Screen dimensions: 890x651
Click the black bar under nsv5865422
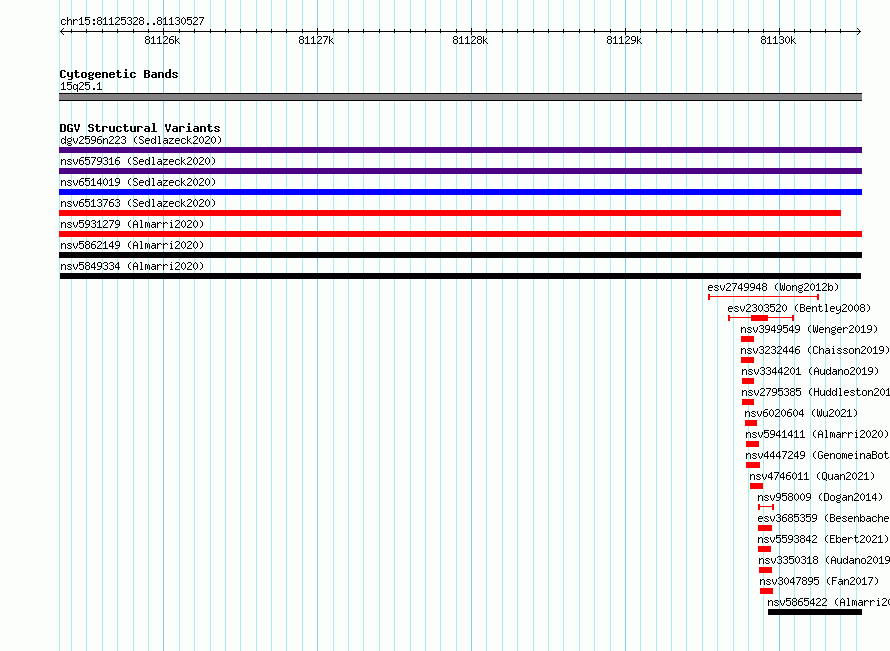pos(815,612)
